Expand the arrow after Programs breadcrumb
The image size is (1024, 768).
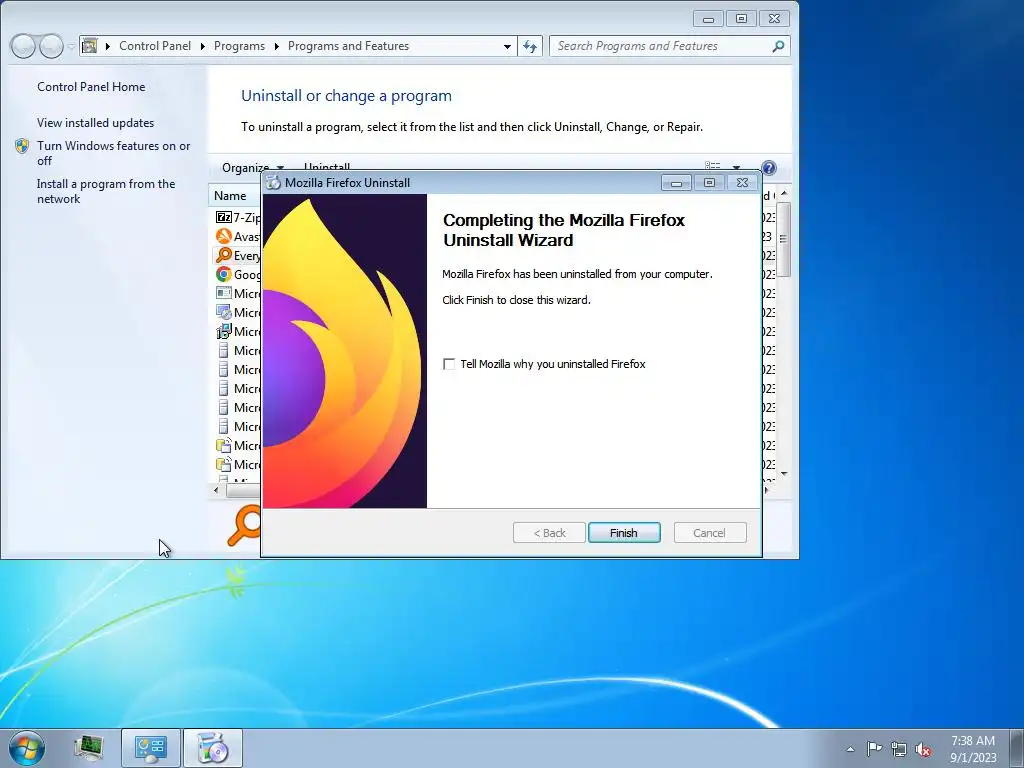pos(276,46)
